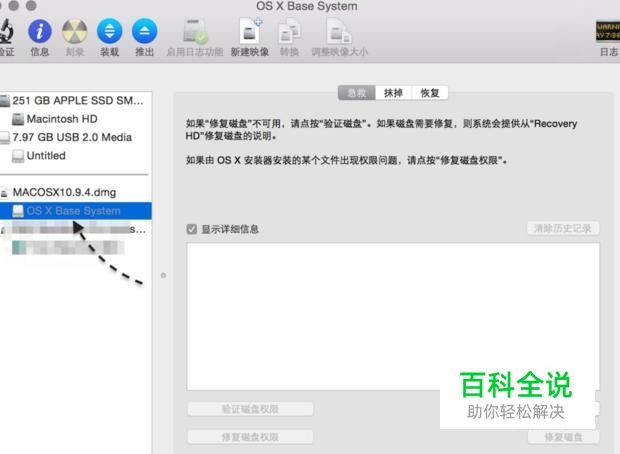Click Verify Disk Permissions (验证磁盘权限) button

pos(250,409)
